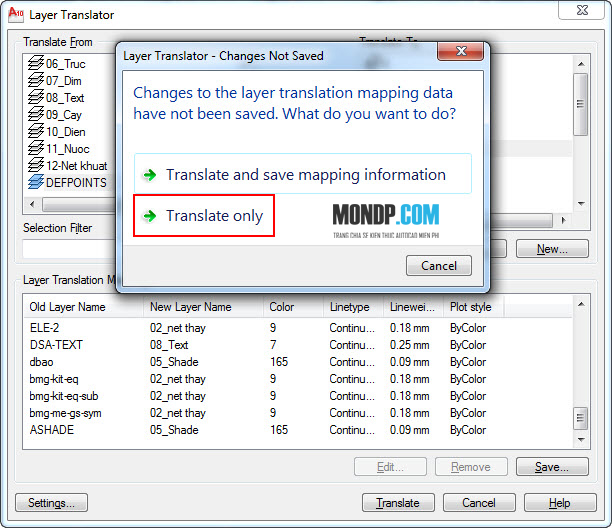
Task: Click the Translate From list left scroll arrow
Action: [32, 204]
